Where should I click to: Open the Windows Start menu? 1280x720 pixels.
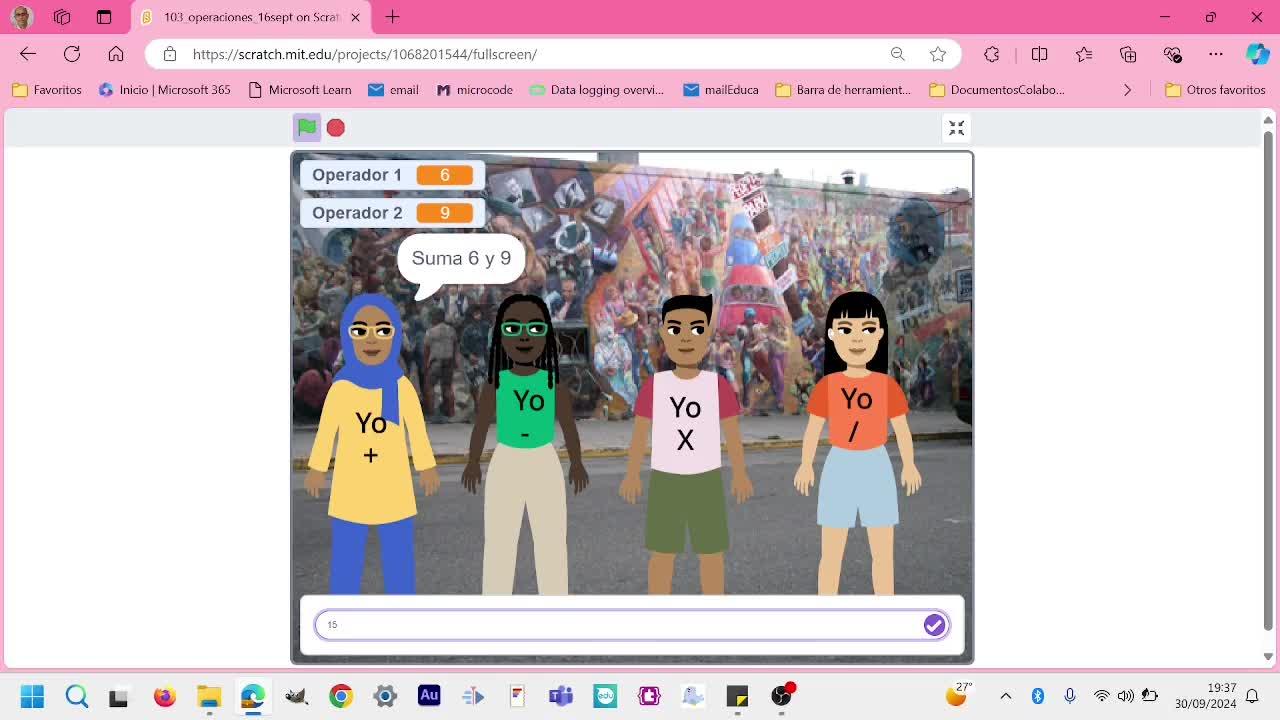click(x=32, y=696)
